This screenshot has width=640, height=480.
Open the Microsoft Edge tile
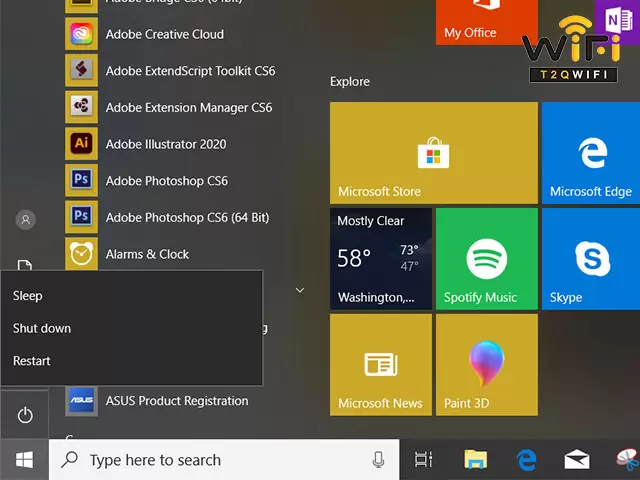point(591,153)
